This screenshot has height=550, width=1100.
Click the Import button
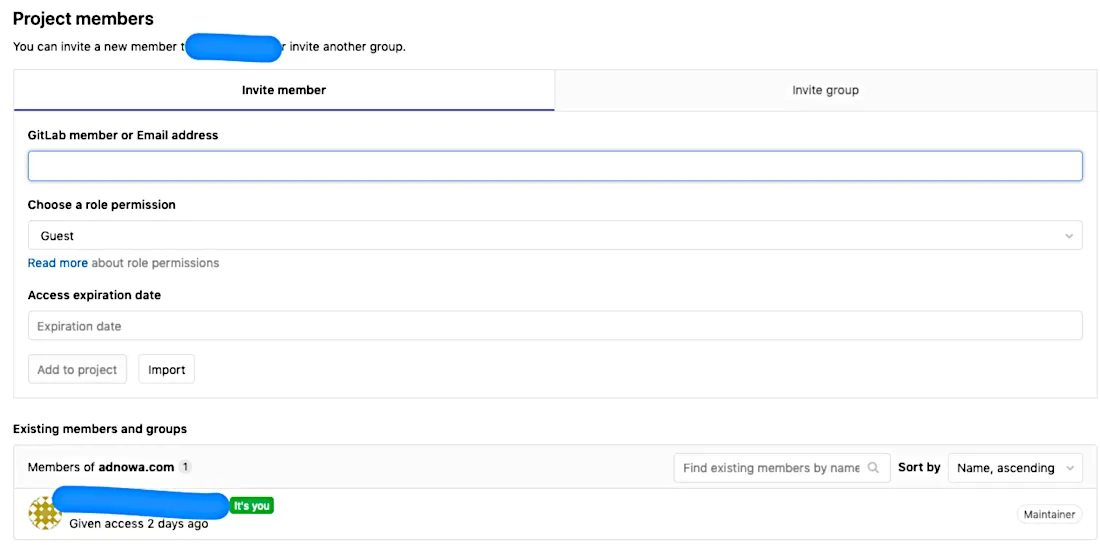pyautogui.click(x=166, y=369)
